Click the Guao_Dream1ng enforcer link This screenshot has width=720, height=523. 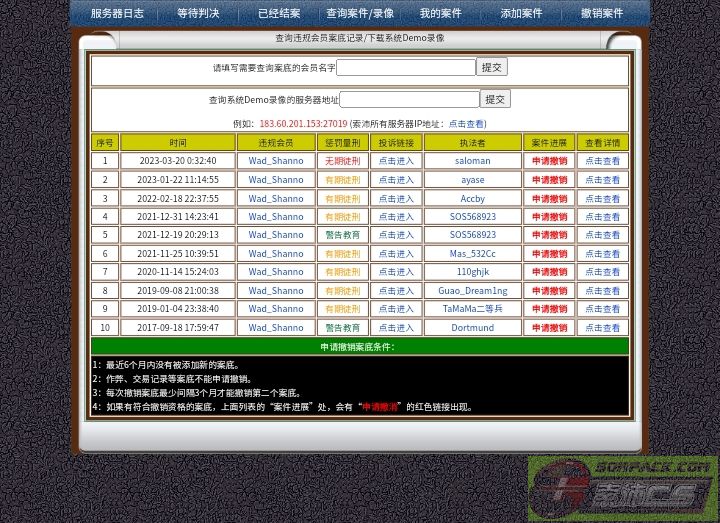pos(472,291)
